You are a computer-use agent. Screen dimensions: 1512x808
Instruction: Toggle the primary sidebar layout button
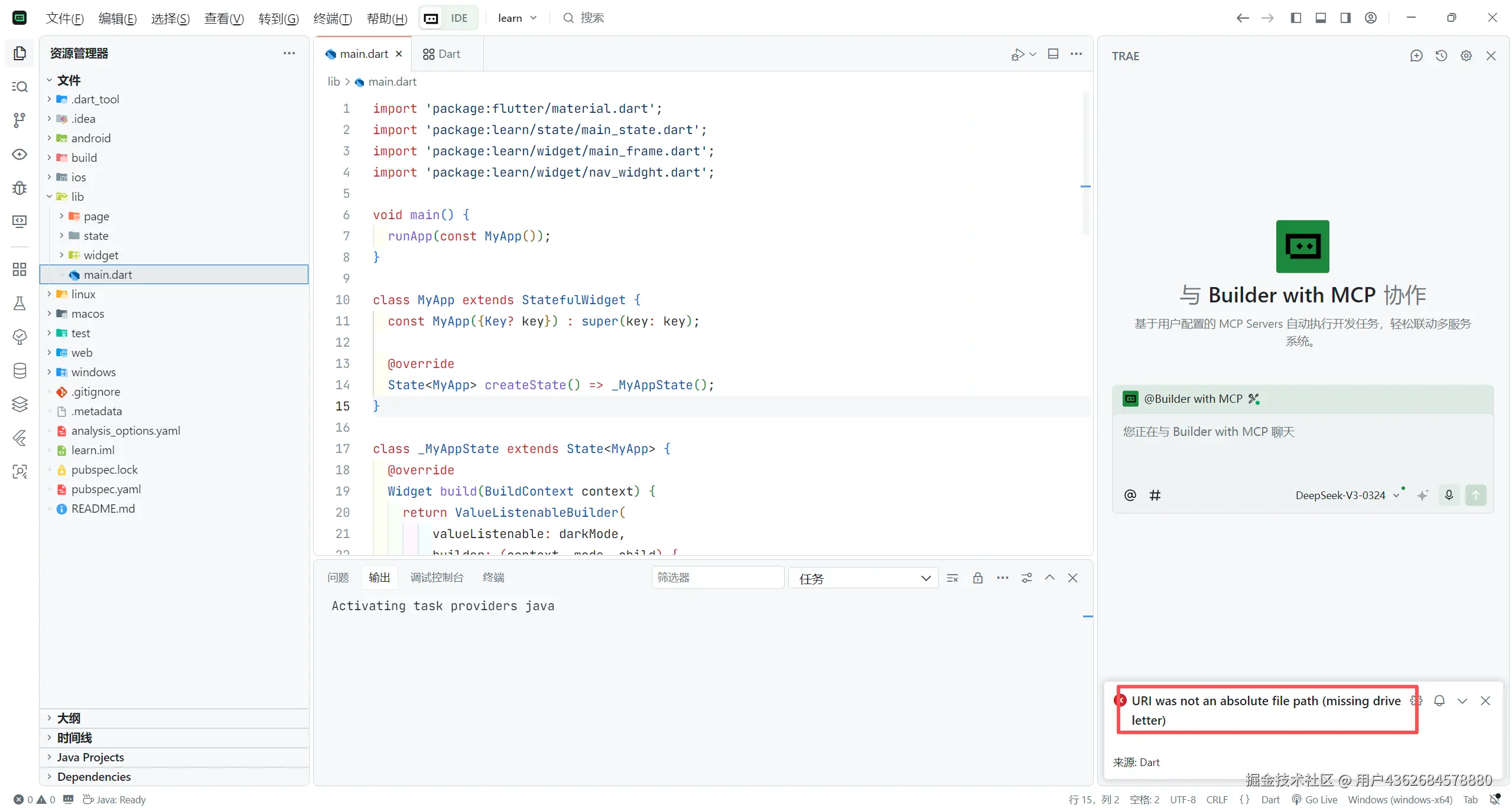[x=1295, y=18]
